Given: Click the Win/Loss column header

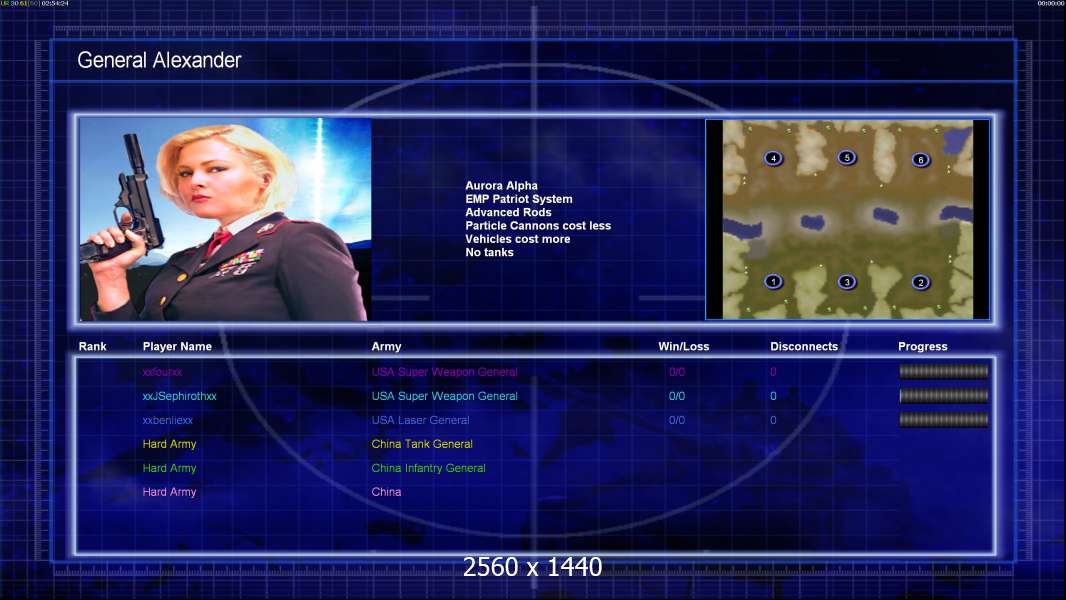Looking at the screenshot, I should pos(683,347).
